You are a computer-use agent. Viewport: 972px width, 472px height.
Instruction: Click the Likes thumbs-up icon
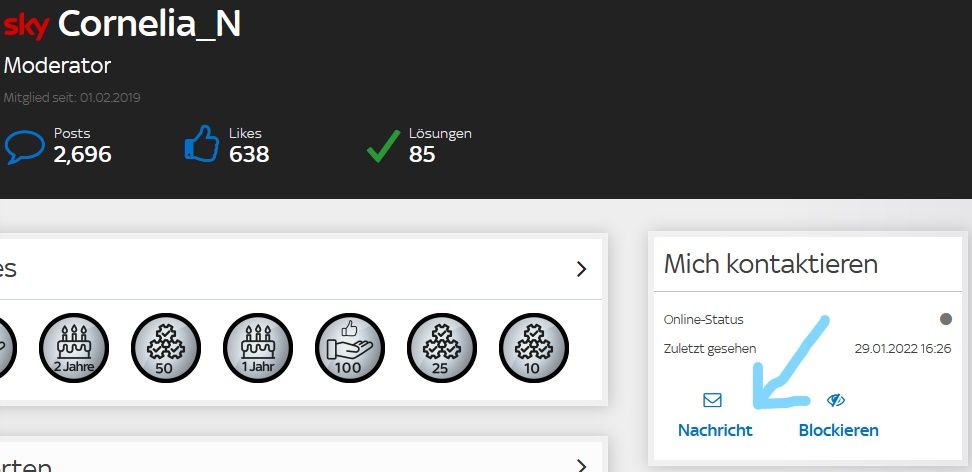click(201, 145)
